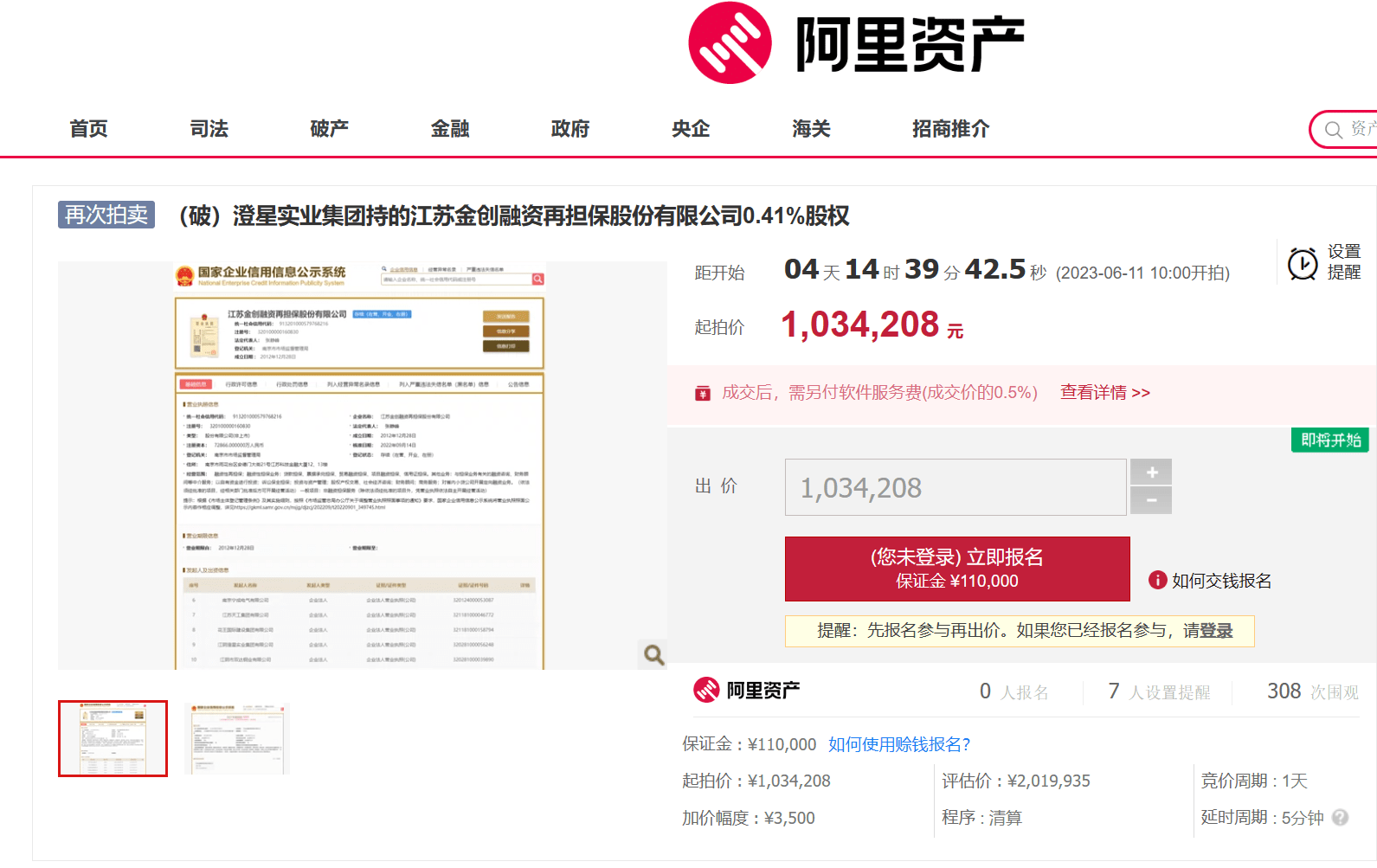Click the starting price 1,034,208 元
Image resolution: width=1377 pixels, height=868 pixels.
872,325
